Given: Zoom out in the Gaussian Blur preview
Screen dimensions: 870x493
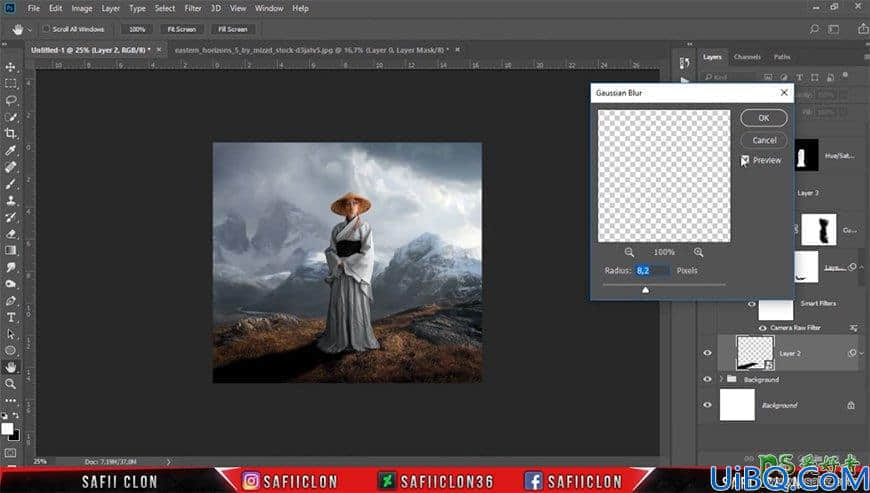Looking at the screenshot, I should pyautogui.click(x=629, y=252).
